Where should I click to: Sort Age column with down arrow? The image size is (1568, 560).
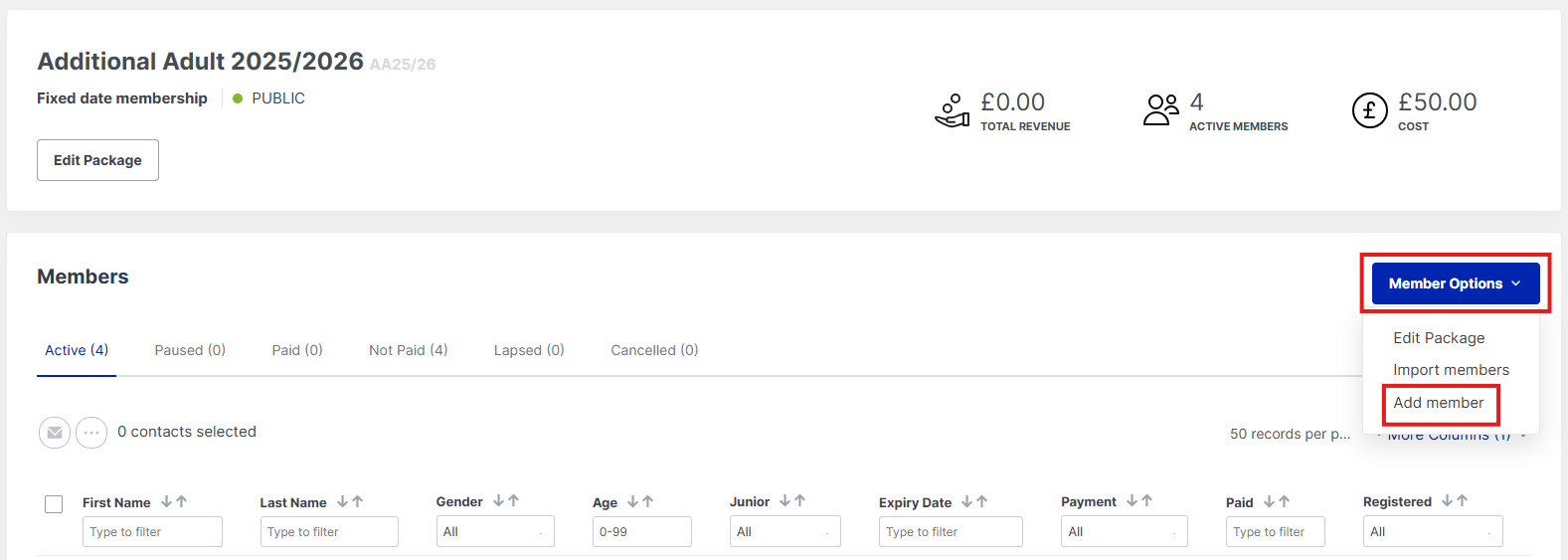coord(632,502)
